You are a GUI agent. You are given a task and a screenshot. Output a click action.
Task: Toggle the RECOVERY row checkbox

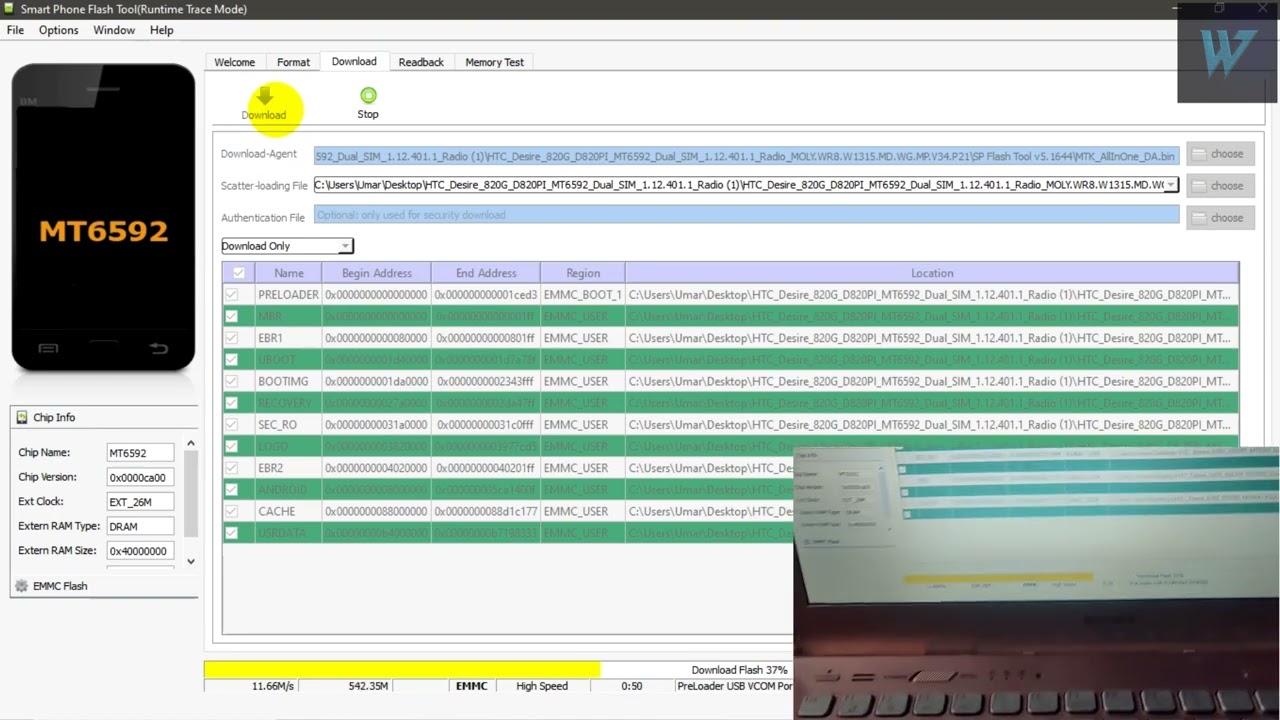pyautogui.click(x=232, y=403)
